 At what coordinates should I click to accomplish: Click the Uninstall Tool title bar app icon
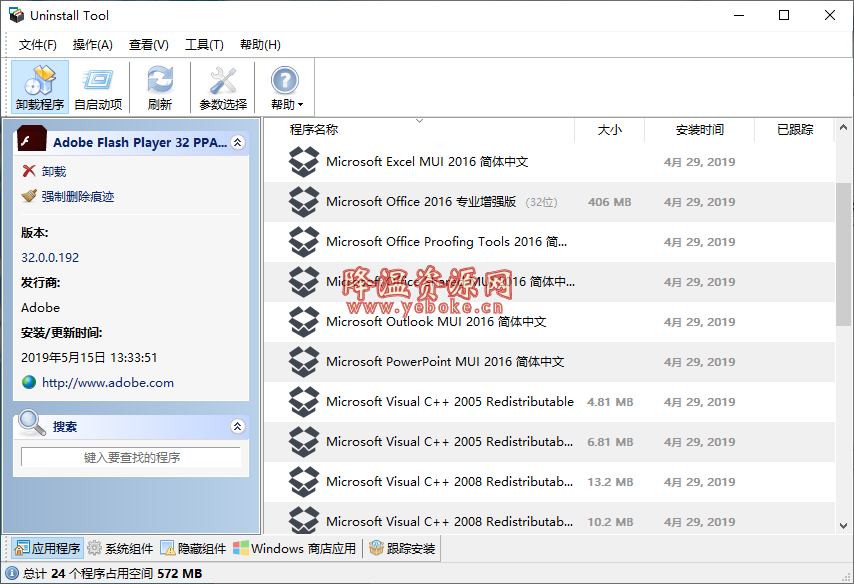(x=16, y=15)
